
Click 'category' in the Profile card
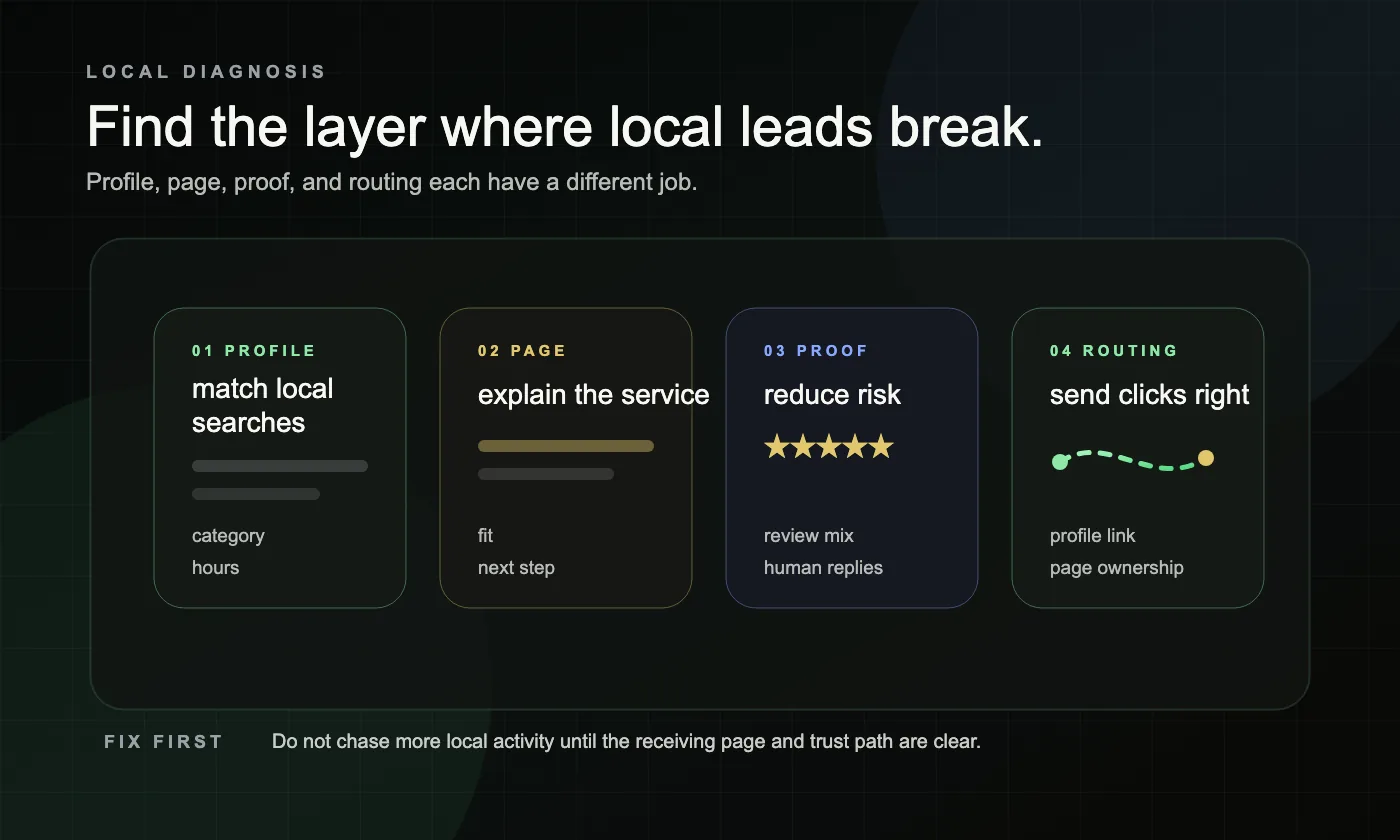228,536
